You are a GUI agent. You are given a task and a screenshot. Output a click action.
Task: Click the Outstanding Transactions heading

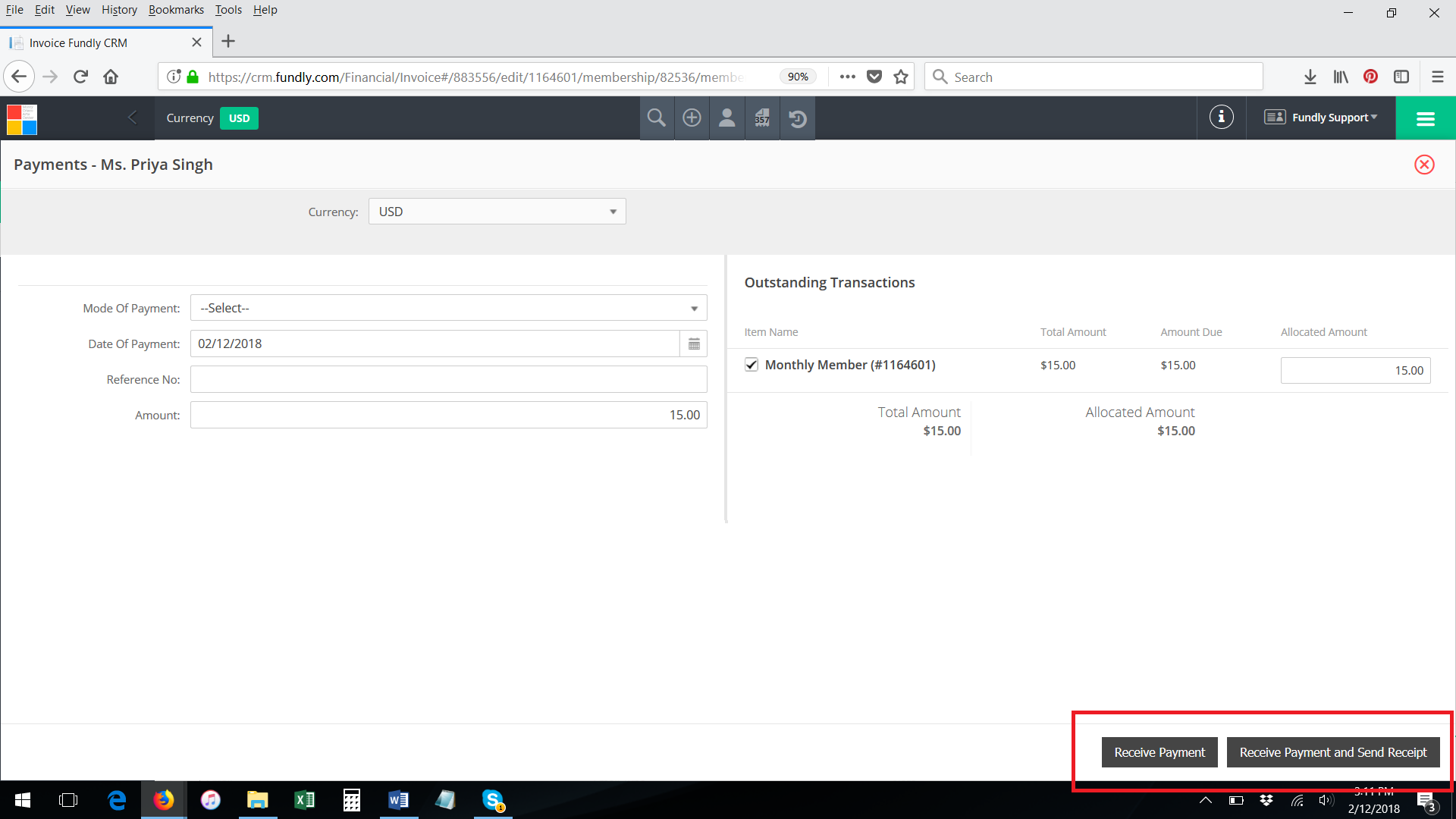click(830, 283)
